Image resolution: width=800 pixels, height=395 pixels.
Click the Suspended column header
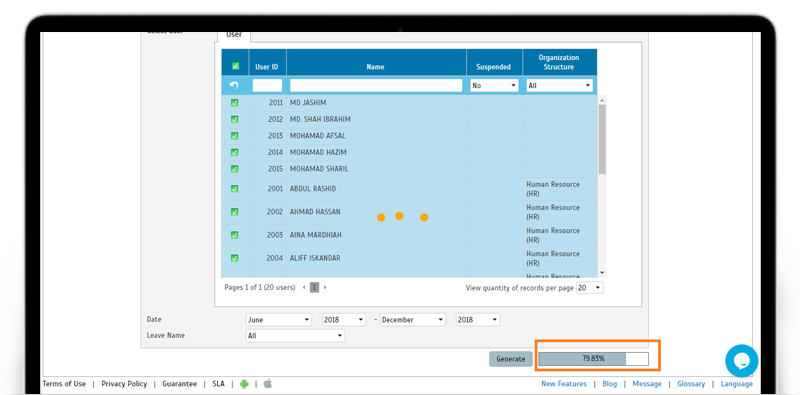[x=494, y=63]
